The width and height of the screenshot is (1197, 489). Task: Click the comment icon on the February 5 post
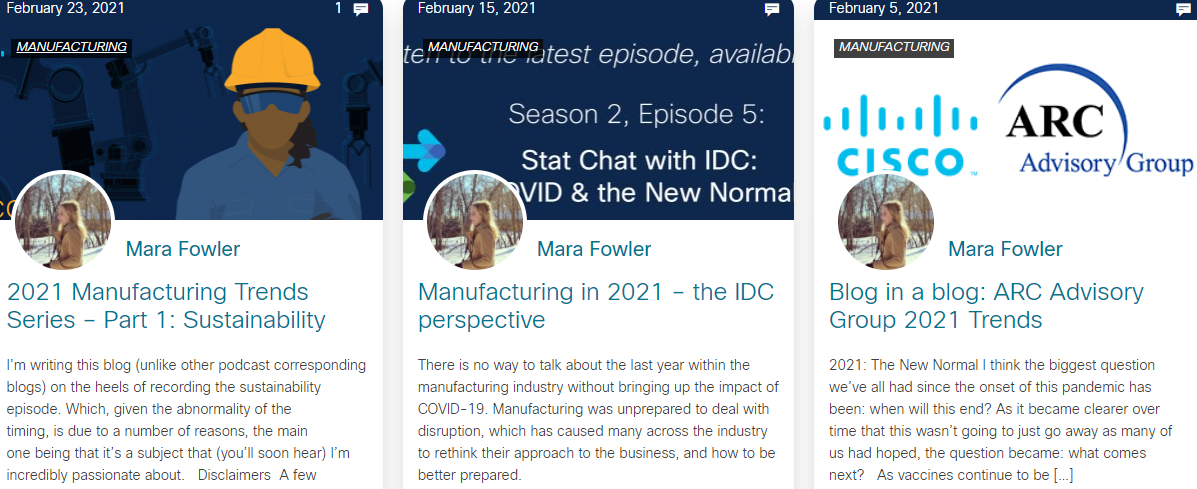click(x=1183, y=9)
